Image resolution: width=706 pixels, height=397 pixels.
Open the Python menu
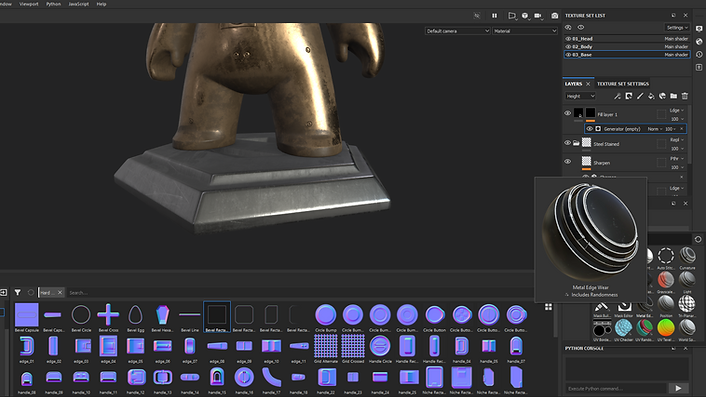click(54, 4)
